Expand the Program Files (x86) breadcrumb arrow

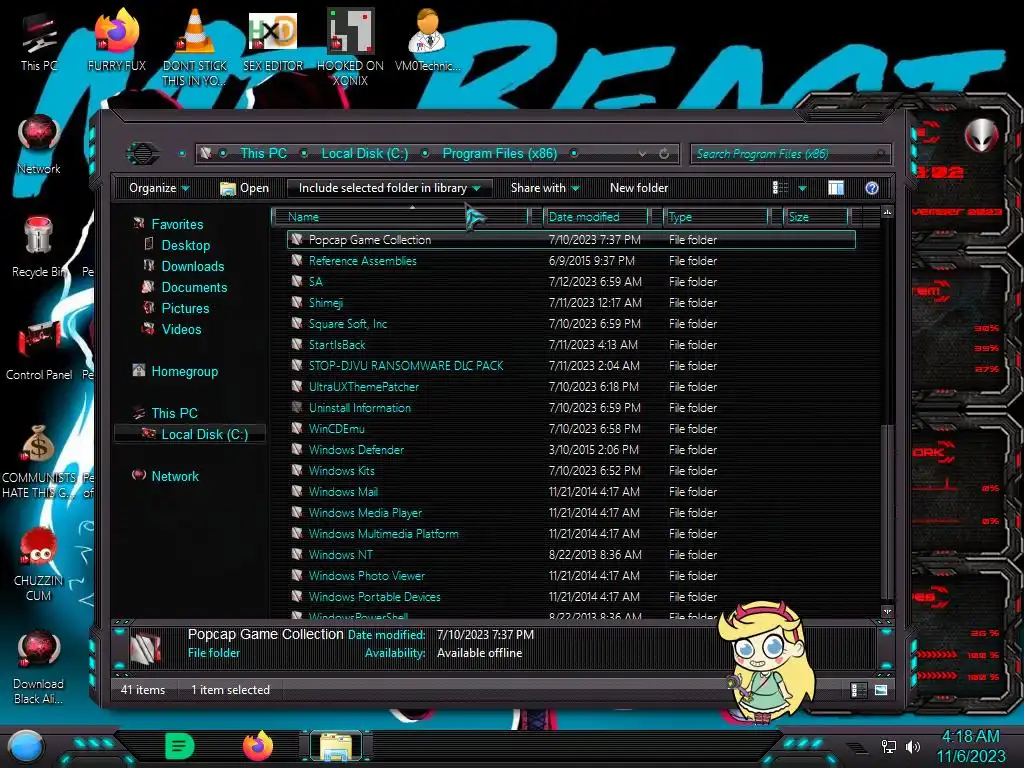click(574, 153)
